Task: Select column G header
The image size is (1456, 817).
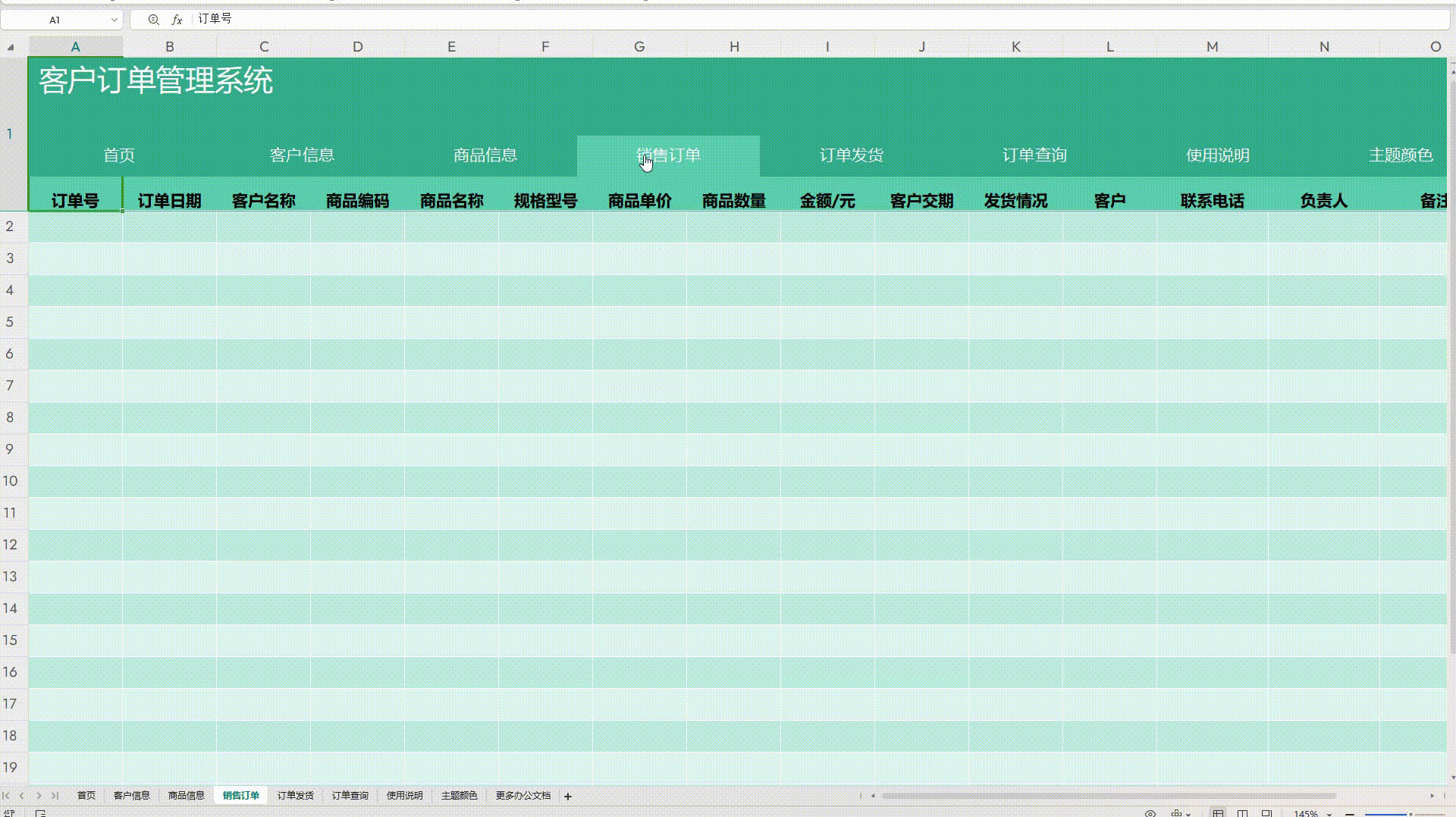Action: click(639, 47)
